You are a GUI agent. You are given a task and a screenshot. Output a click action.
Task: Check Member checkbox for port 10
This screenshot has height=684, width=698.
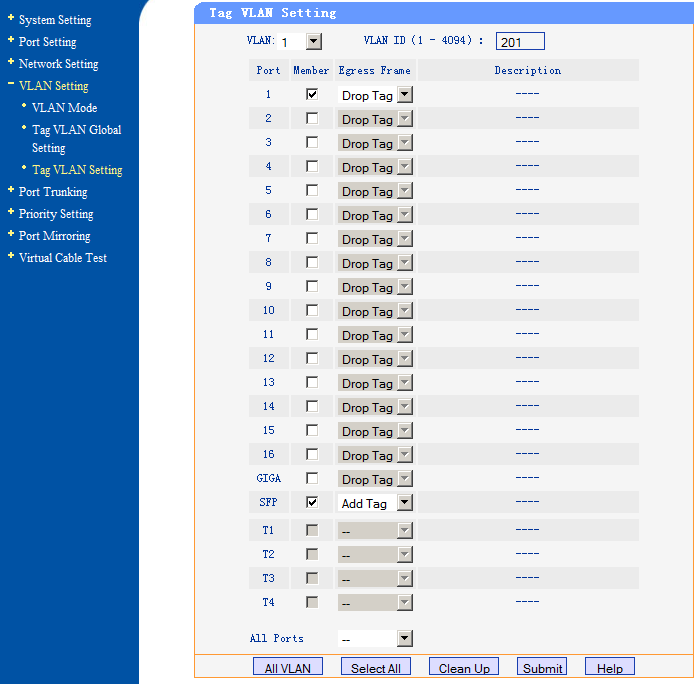(x=312, y=310)
